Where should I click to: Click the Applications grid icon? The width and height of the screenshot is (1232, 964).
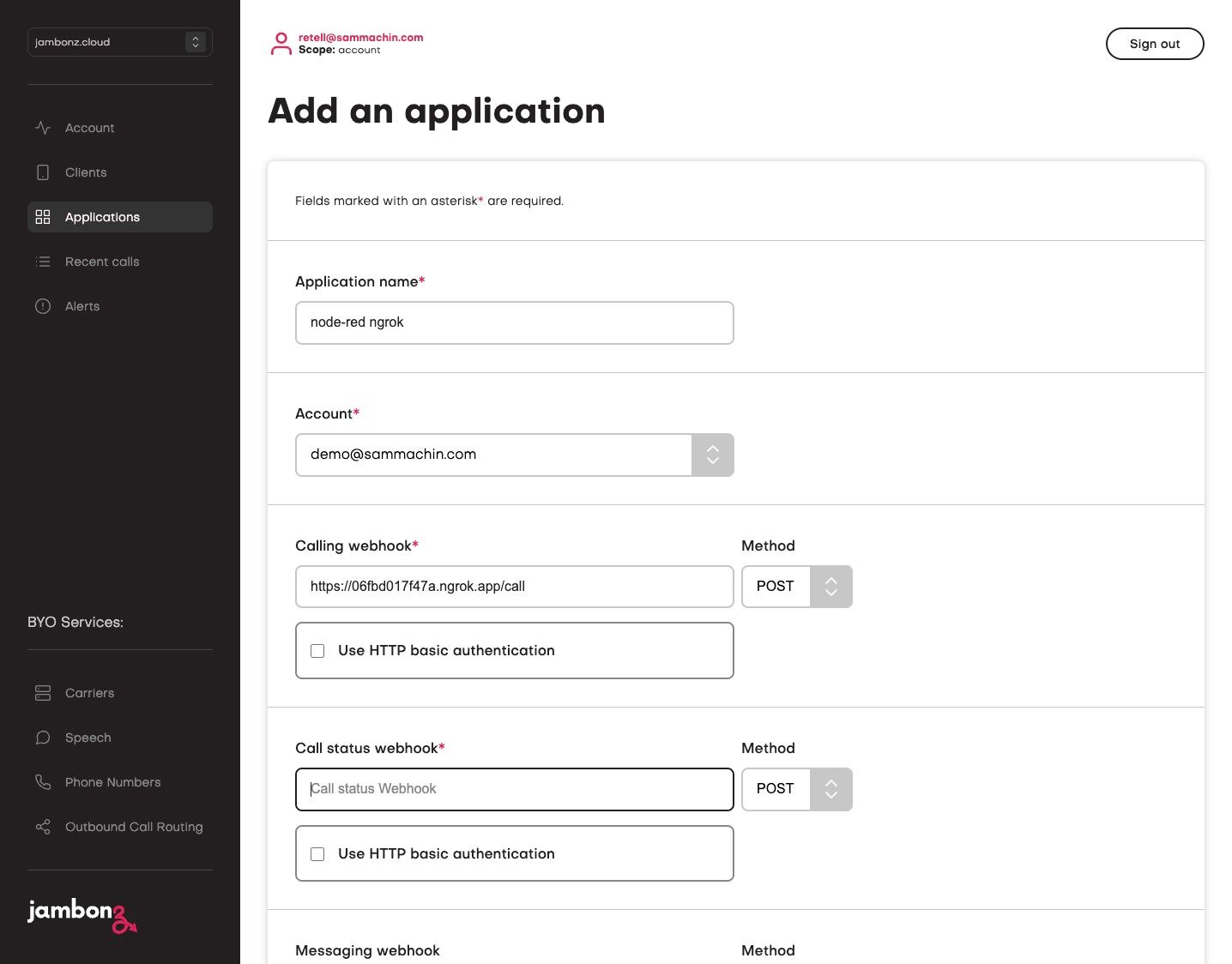coord(43,217)
